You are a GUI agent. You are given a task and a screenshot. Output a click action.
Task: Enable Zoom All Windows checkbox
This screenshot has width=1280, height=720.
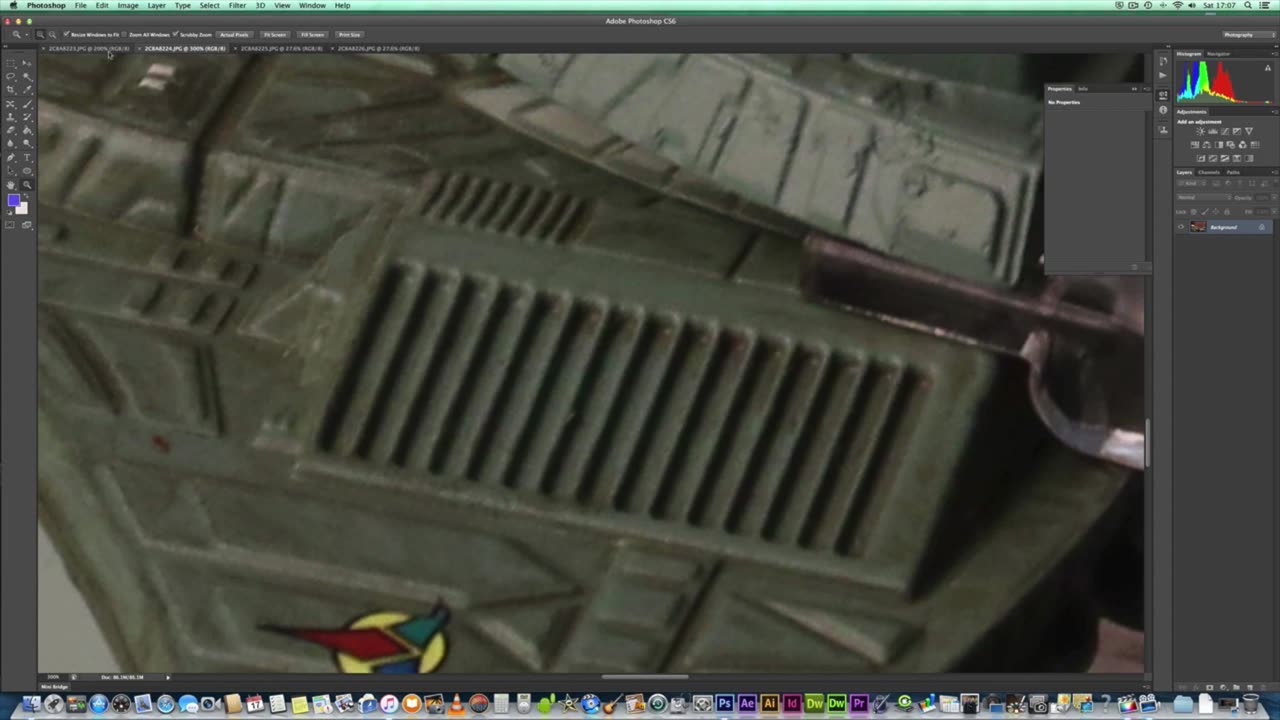(x=124, y=34)
